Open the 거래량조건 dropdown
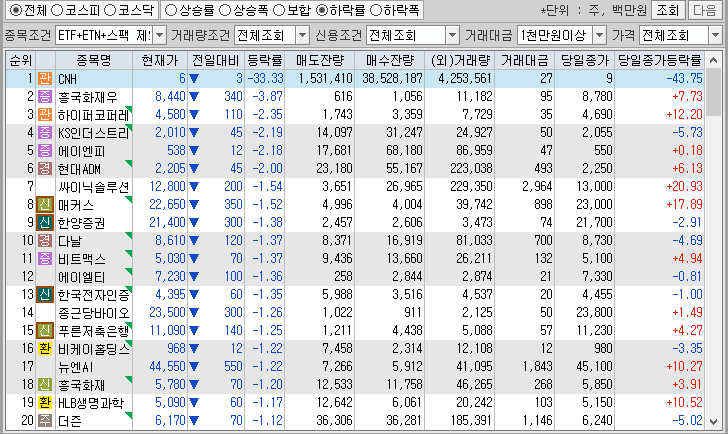 (302, 35)
